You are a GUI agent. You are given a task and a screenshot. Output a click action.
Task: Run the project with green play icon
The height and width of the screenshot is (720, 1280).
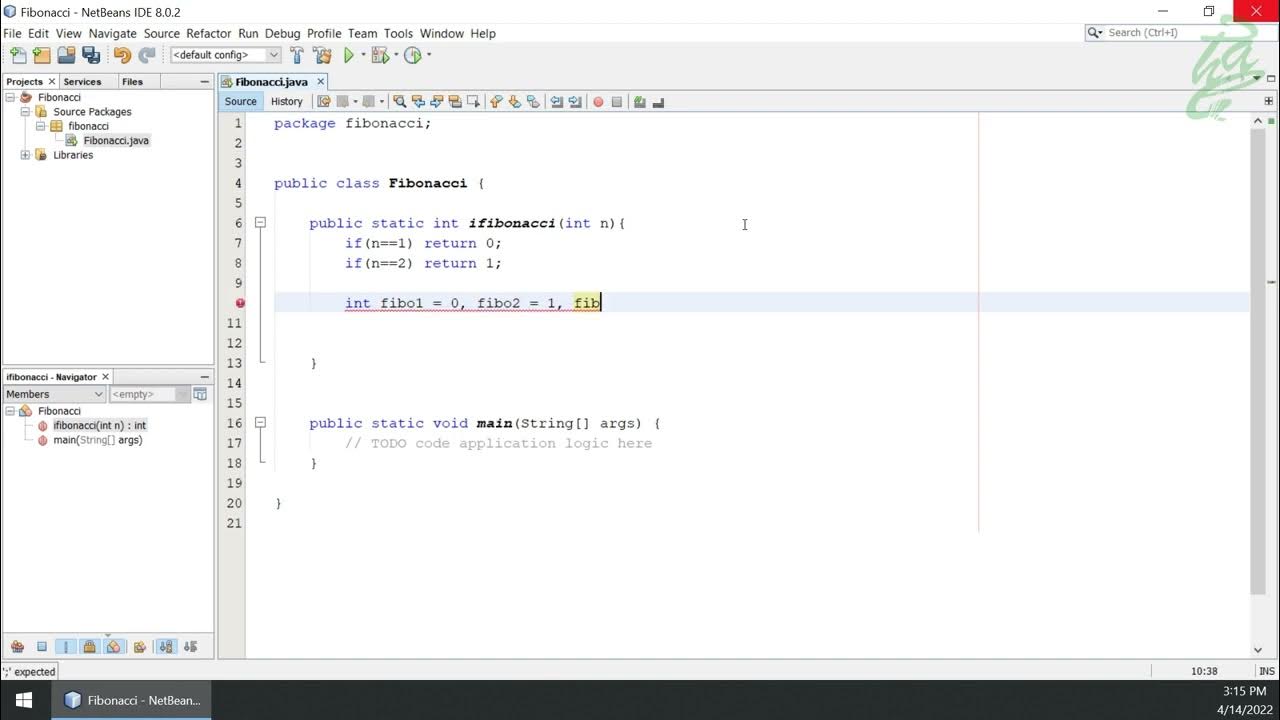click(349, 55)
